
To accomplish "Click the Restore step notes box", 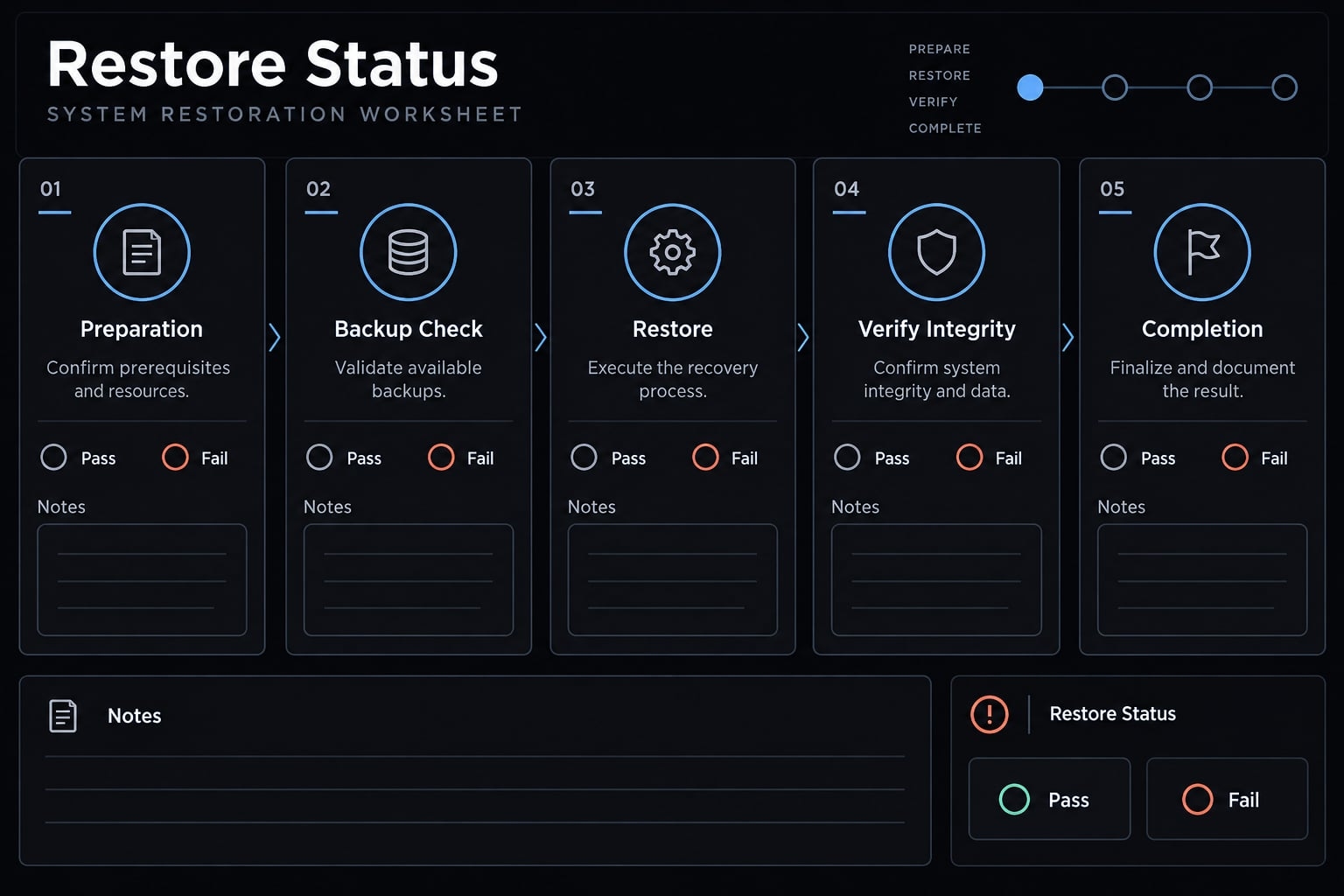I will [672, 579].
